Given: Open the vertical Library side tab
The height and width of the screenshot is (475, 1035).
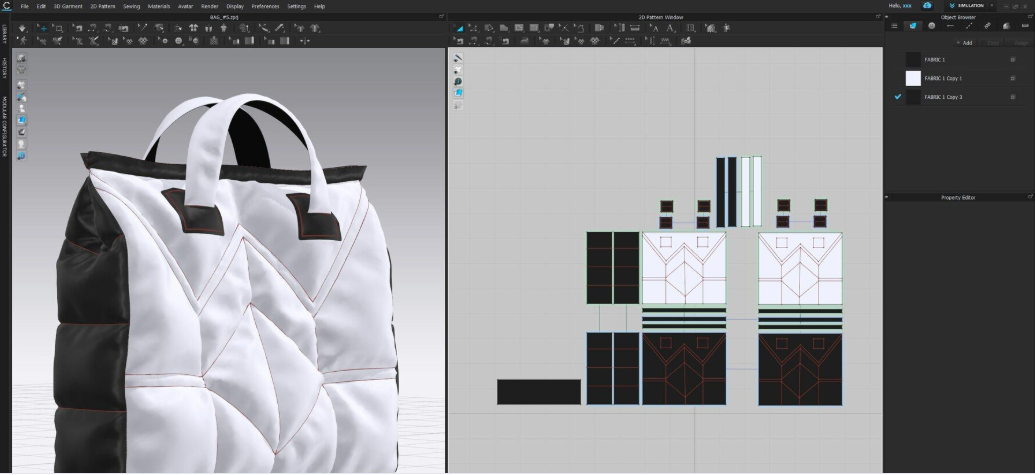Looking at the screenshot, I should [4, 34].
